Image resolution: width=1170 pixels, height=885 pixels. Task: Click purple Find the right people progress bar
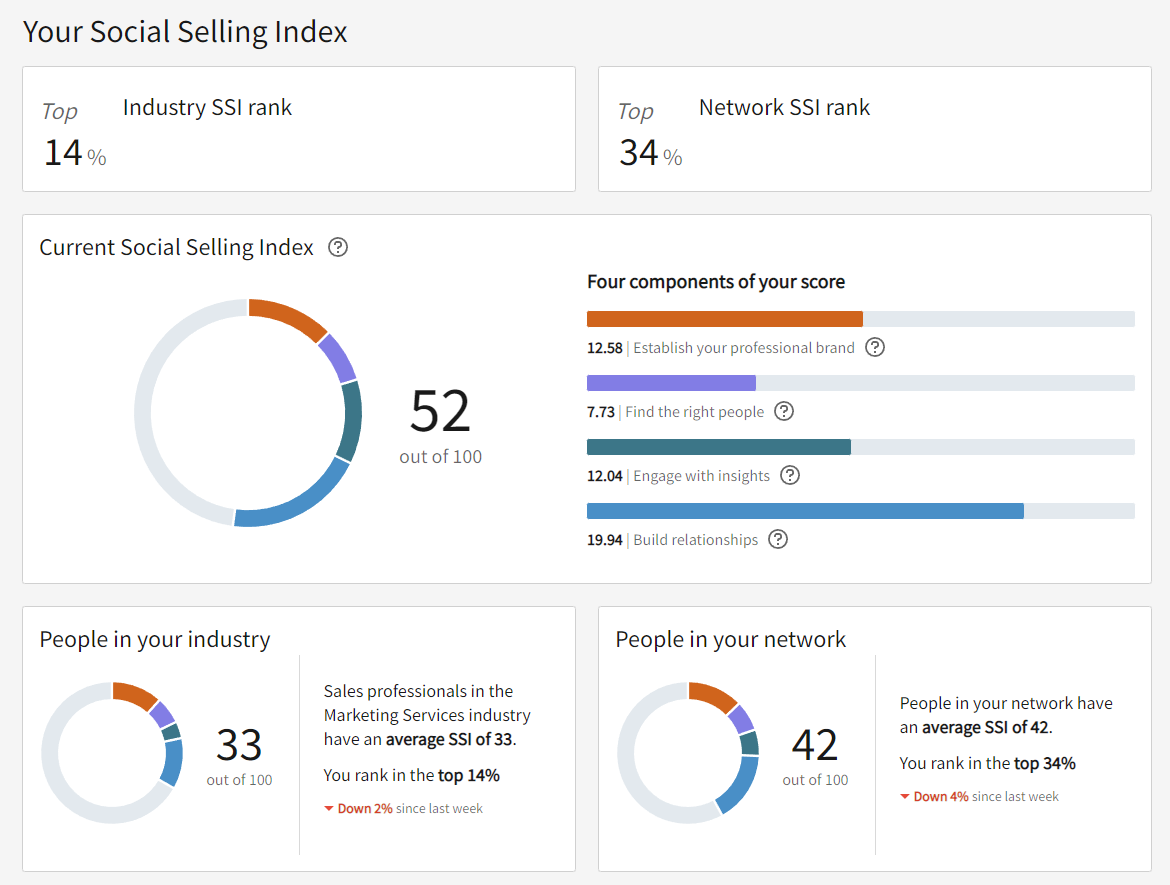coord(671,383)
